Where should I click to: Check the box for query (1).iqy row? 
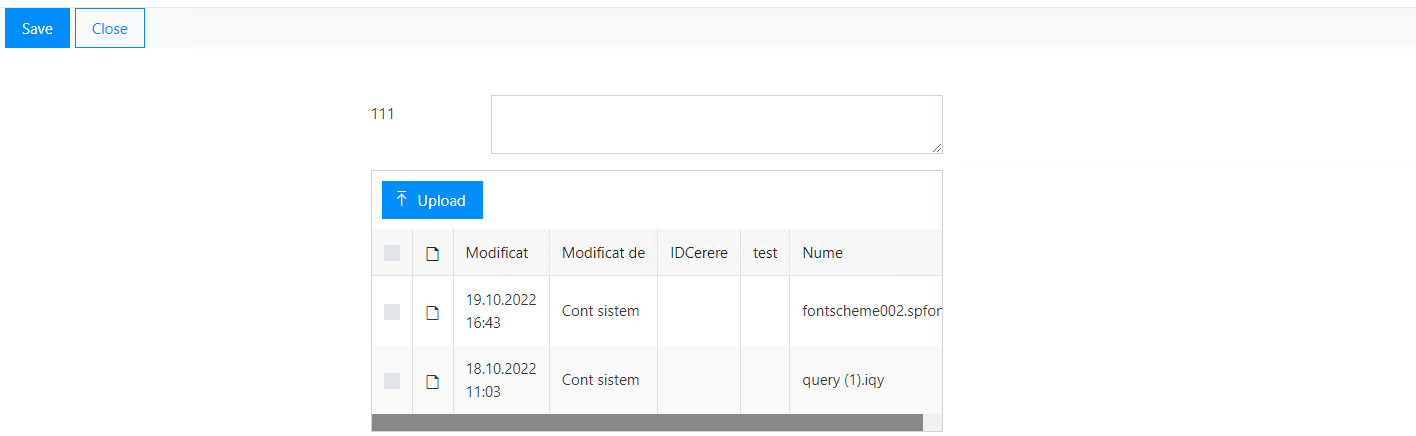[x=392, y=381]
